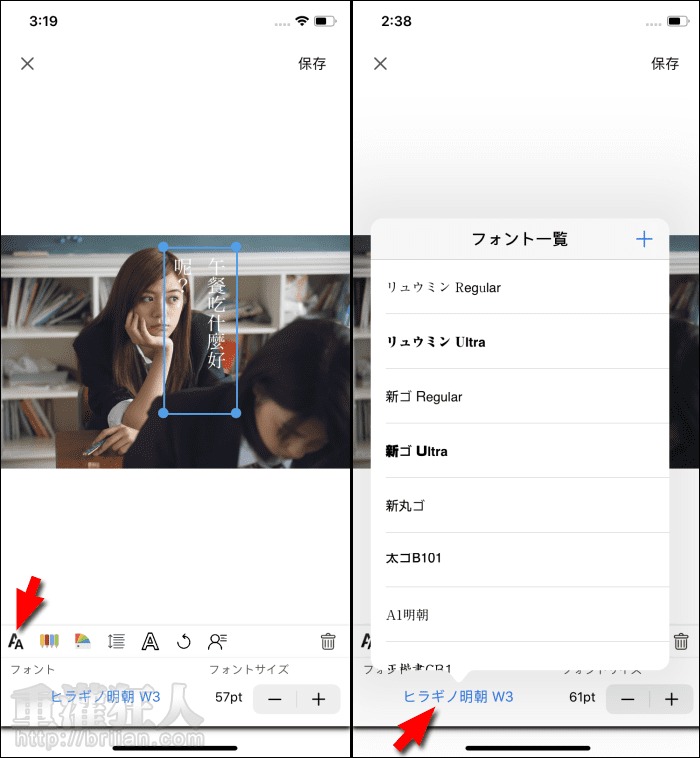700x758 pixels.
Task: Tap the font (AA) icon in left toolbar
Action: tap(16, 642)
